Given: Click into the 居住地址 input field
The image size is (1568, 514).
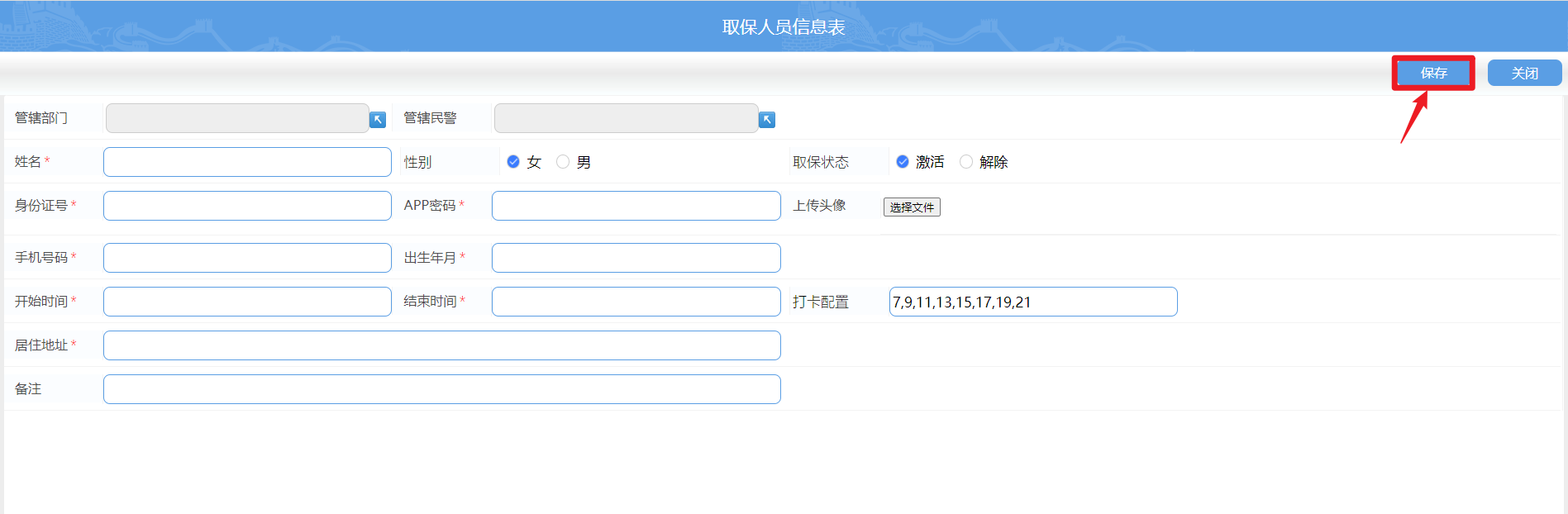Looking at the screenshot, I should (442, 345).
